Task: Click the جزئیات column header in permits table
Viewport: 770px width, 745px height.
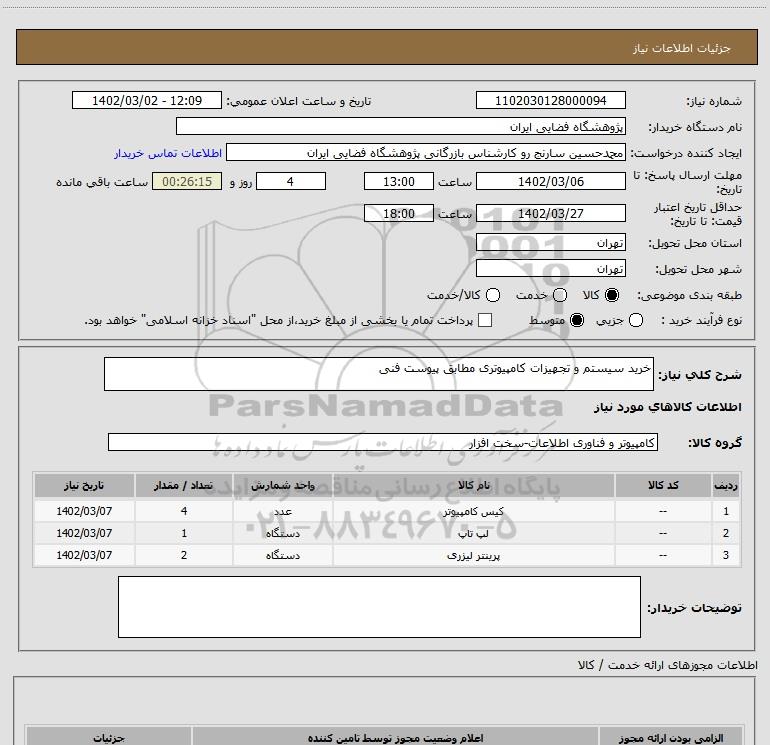Action: pos(109,738)
